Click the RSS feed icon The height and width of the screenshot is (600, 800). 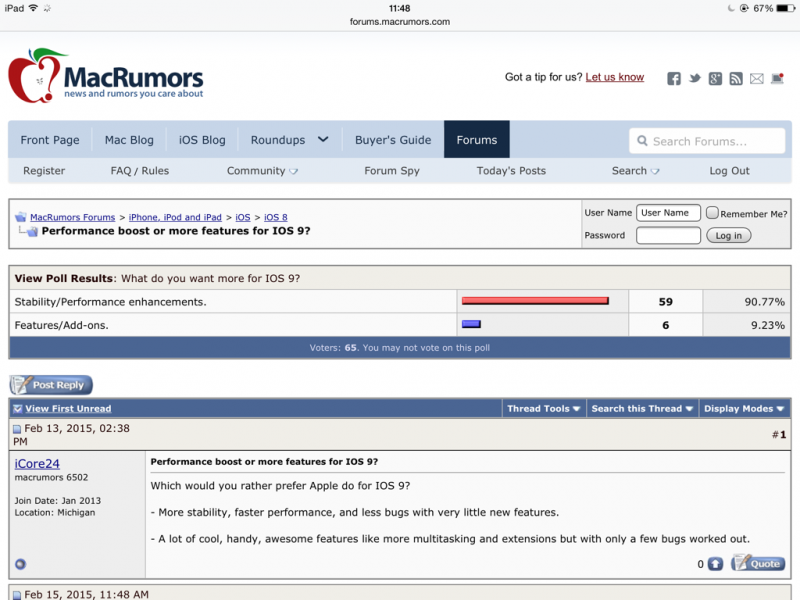[x=736, y=79]
